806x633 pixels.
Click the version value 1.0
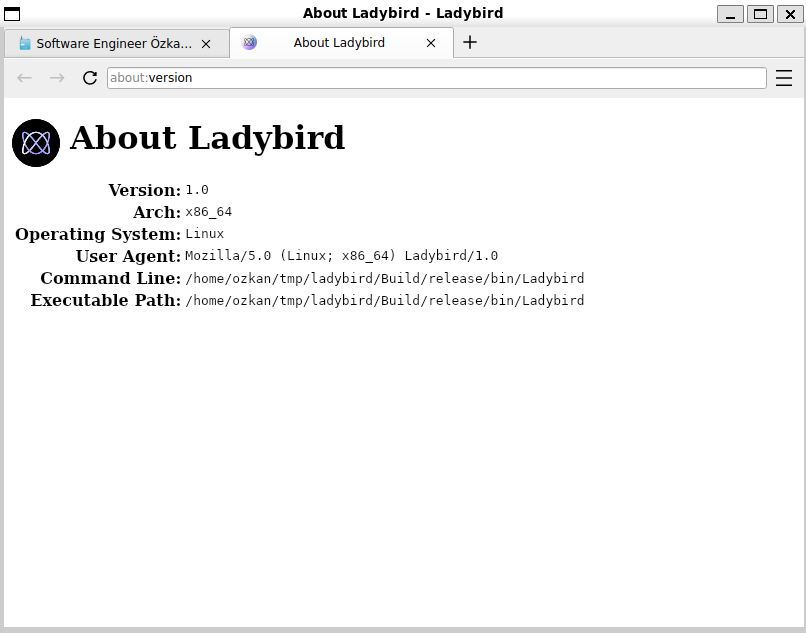point(197,190)
